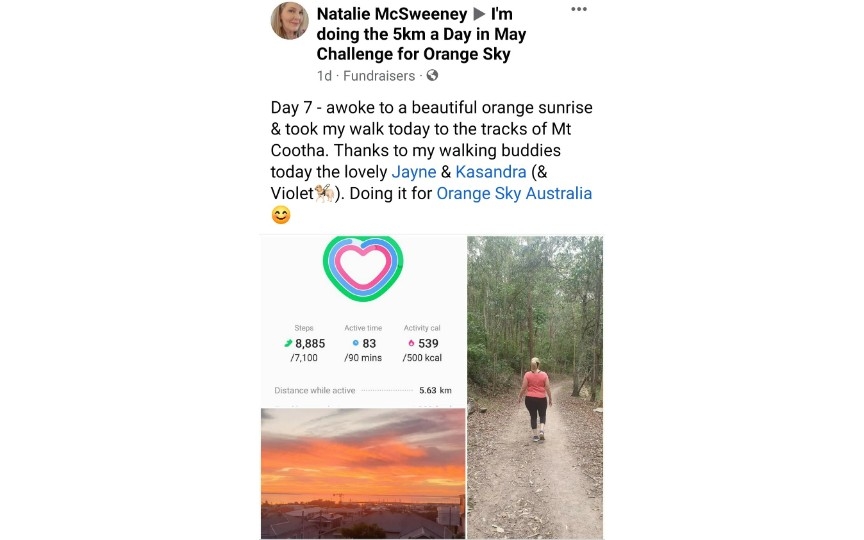Click the green steps shoe icon
Screen dimensions: 864x540
[288, 343]
